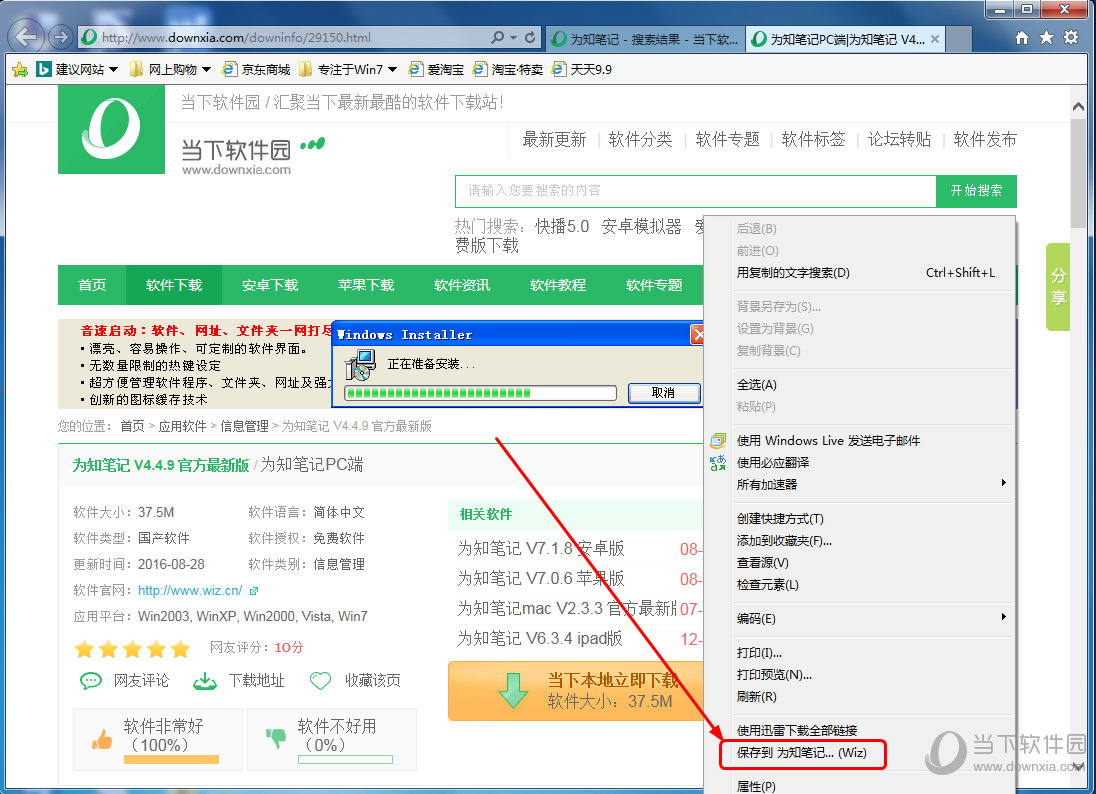1096x794 pixels.
Task: Refresh the page from the address bar icon
Action: [531, 37]
